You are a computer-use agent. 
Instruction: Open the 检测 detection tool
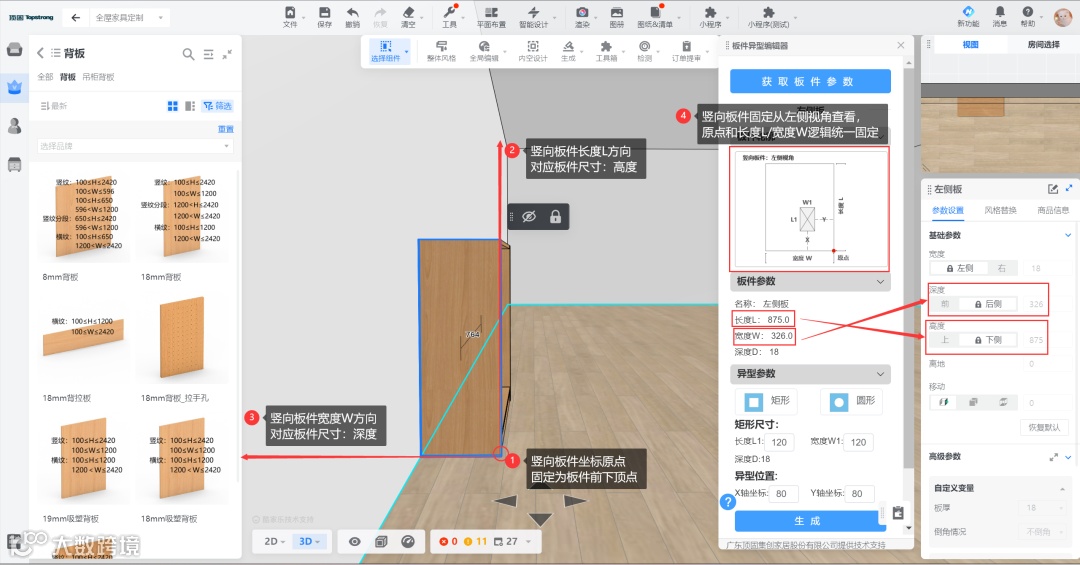pos(645,51)
